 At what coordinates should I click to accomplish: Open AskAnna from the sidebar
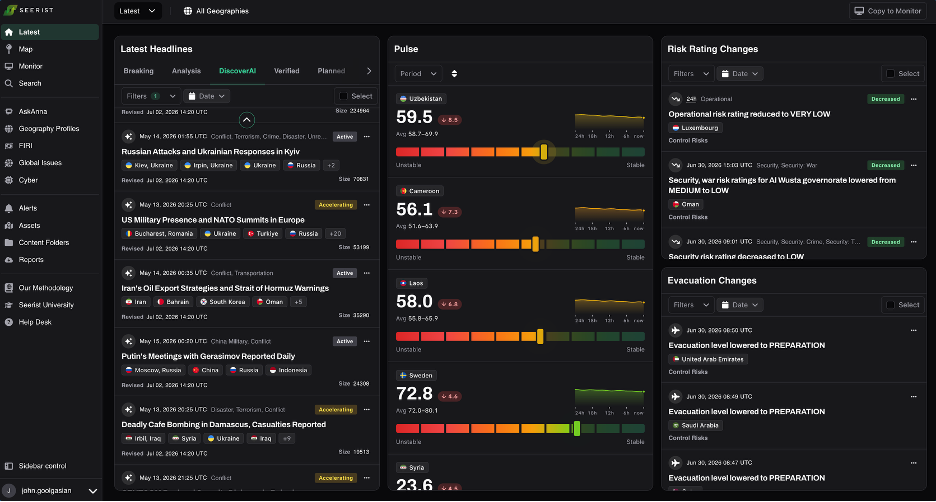tap(32, 112)
